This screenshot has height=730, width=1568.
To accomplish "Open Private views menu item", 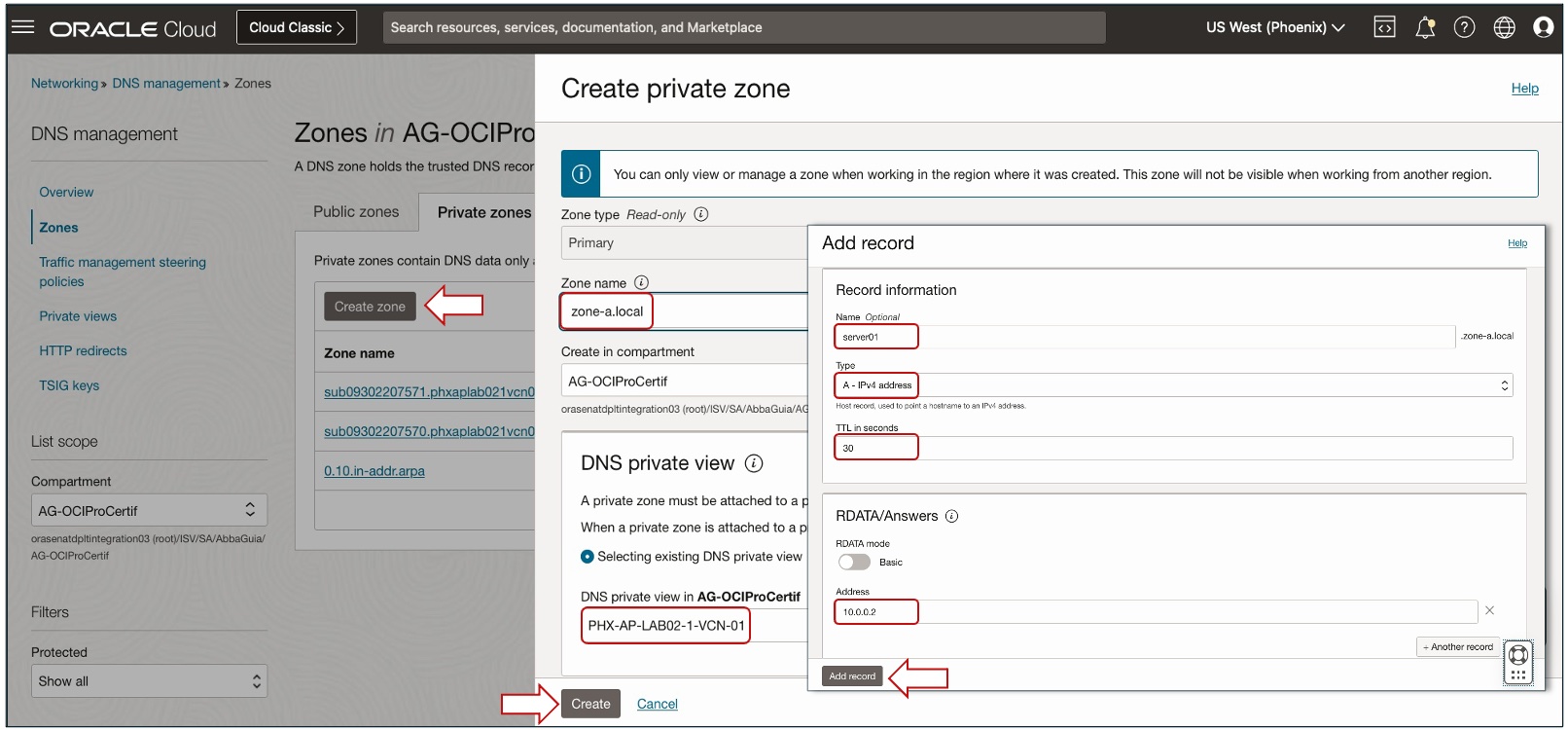I will (x=78, y=316).
